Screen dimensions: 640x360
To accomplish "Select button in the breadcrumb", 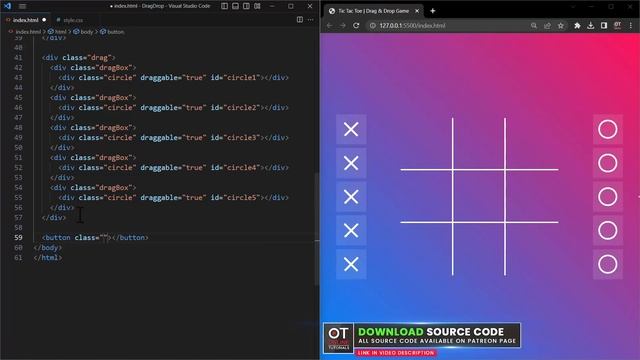I will point(116,31).
